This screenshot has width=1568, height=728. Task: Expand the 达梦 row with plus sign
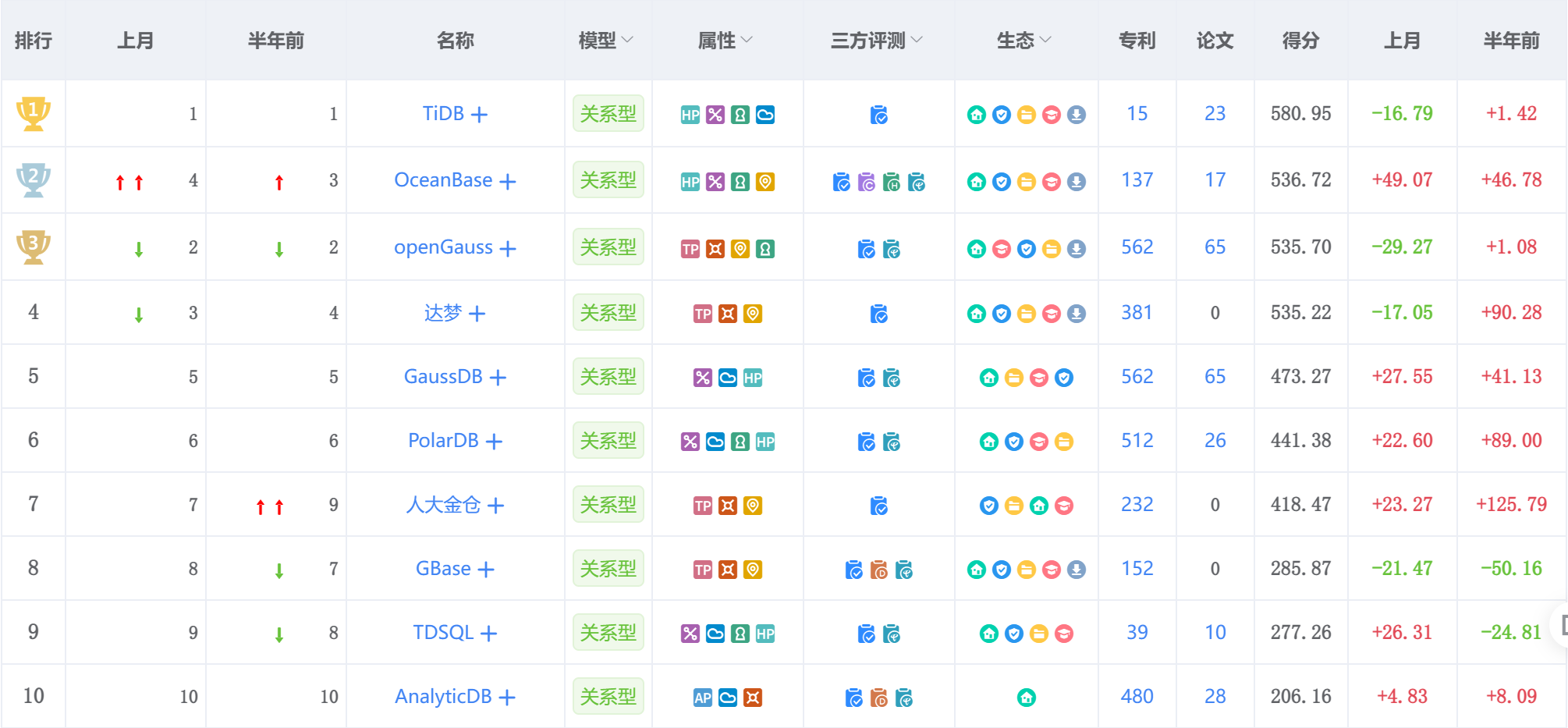coord(477,314)
